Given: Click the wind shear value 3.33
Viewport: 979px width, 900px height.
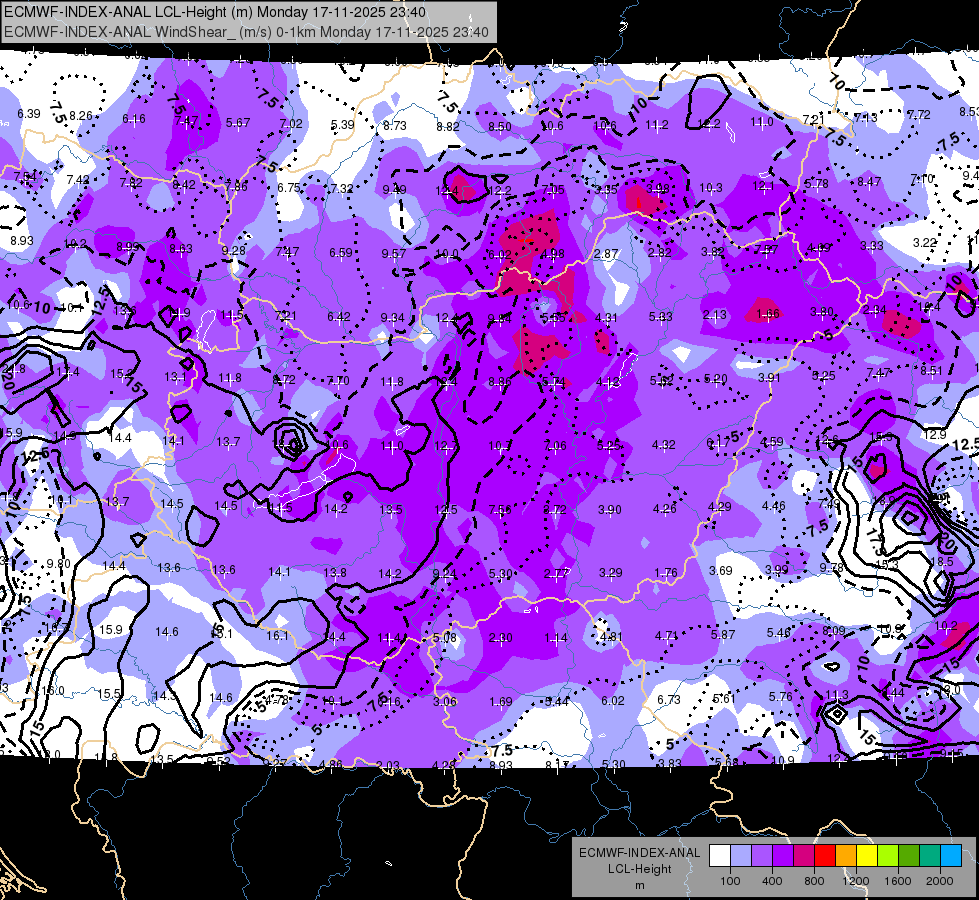Looking at the screenshot, I should 872,246.
